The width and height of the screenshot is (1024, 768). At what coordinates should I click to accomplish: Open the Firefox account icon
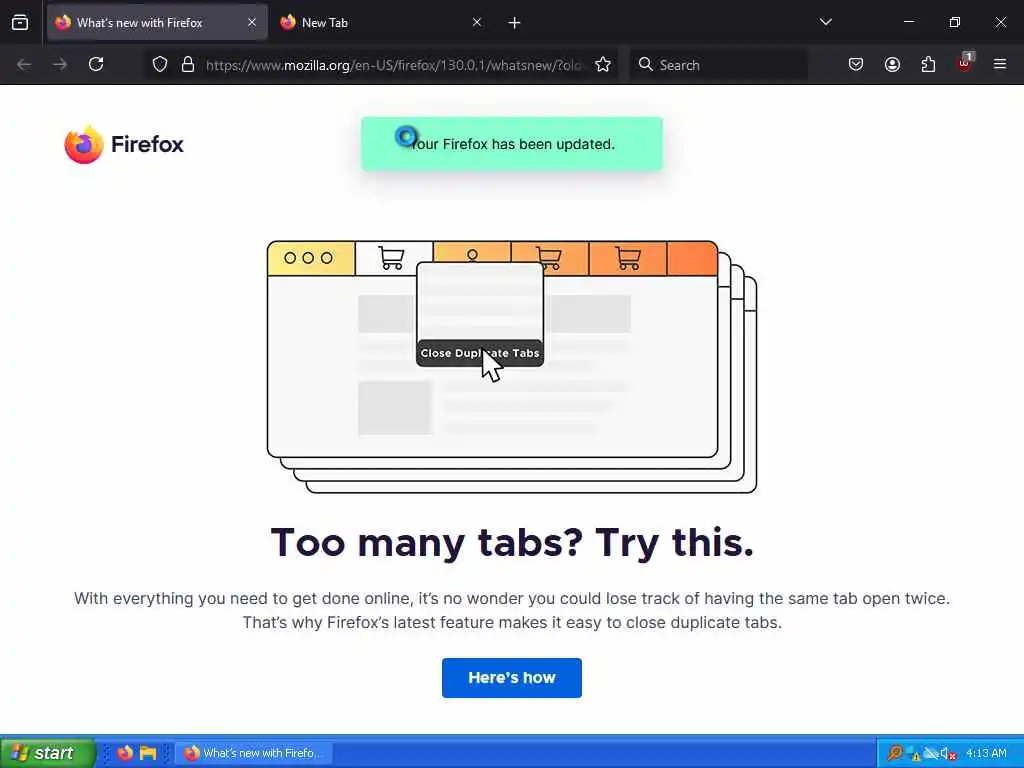pos(892,64)
